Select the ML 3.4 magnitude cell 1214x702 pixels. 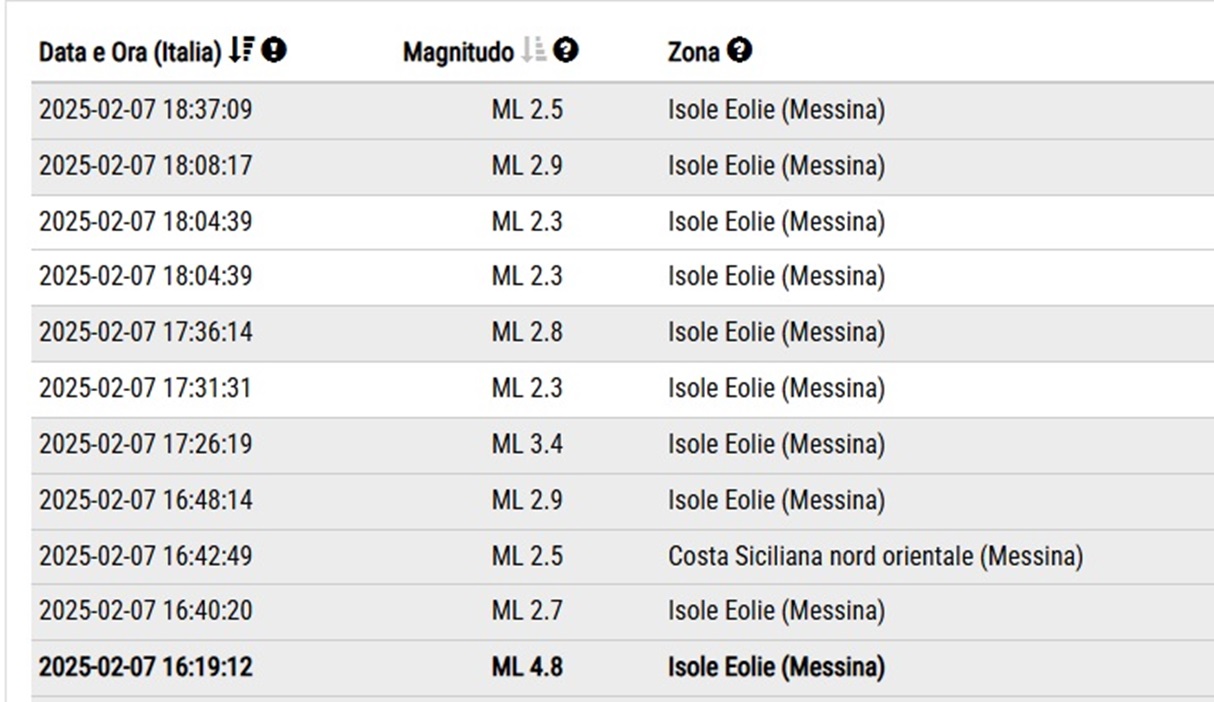click(x=527, y=444)
